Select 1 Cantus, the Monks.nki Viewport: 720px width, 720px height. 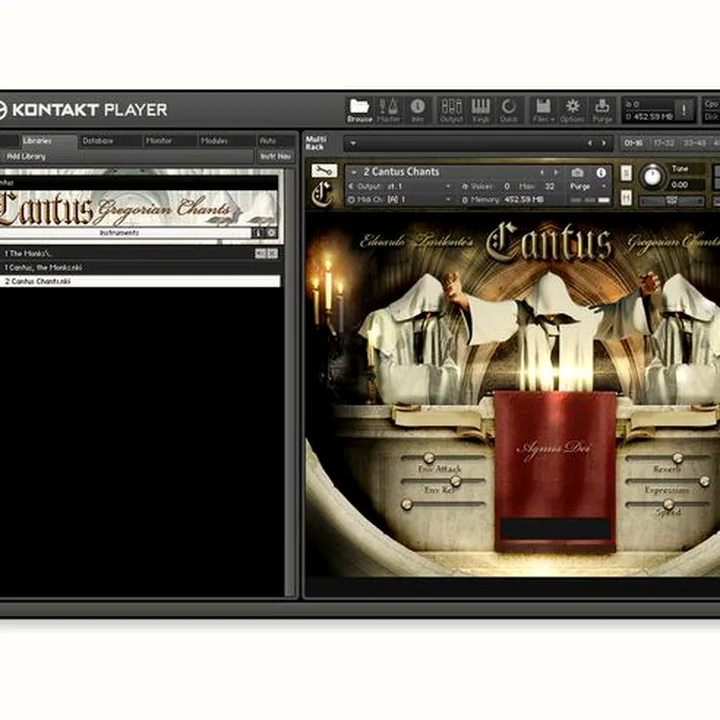[x=138, y=267]
